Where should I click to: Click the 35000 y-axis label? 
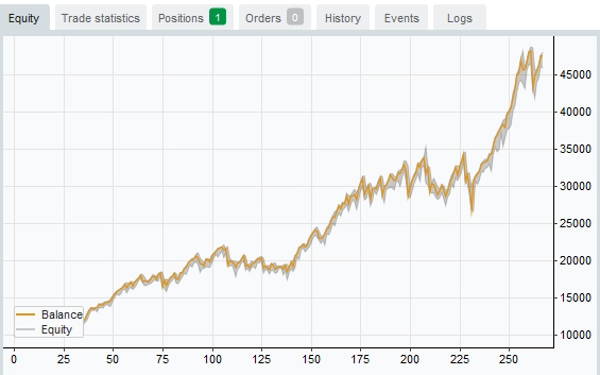(575, 149)
